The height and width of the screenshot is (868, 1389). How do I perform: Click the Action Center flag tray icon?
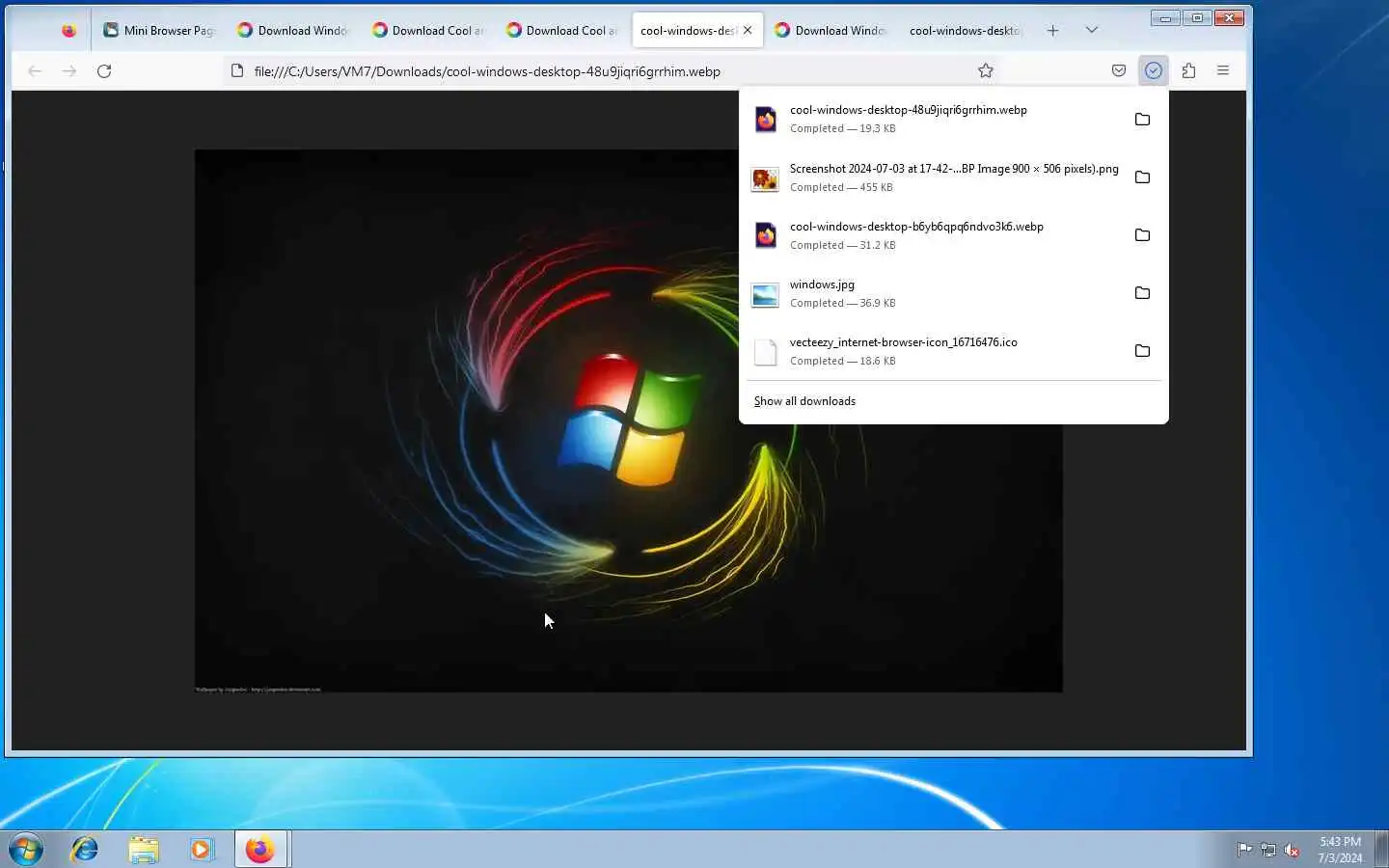[x=1245, y=850]
